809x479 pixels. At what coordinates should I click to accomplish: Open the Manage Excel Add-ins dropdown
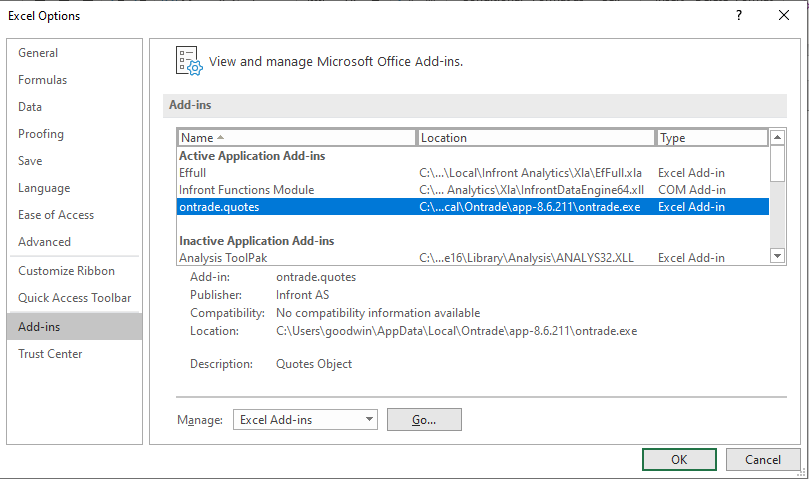coord(304,420)
